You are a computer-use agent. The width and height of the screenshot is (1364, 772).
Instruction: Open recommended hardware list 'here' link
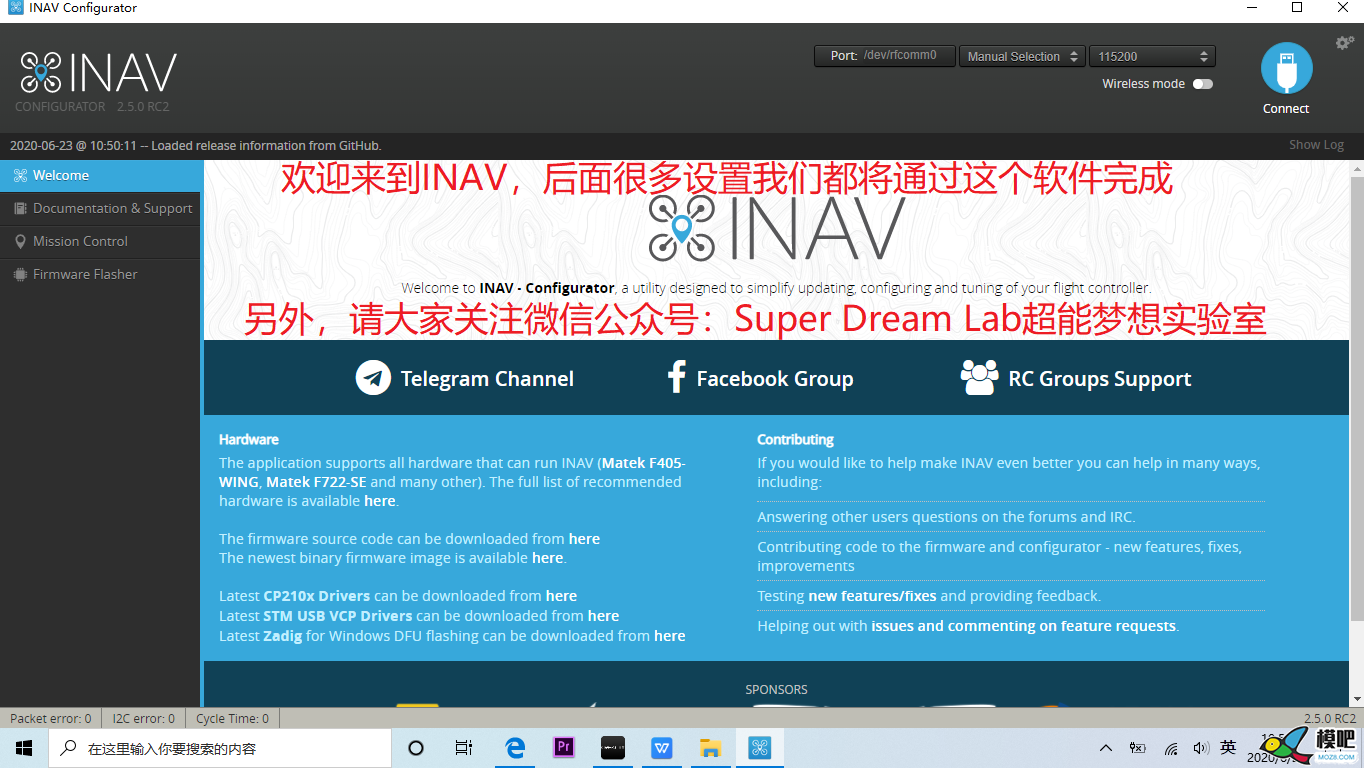[x=379, y=501]
